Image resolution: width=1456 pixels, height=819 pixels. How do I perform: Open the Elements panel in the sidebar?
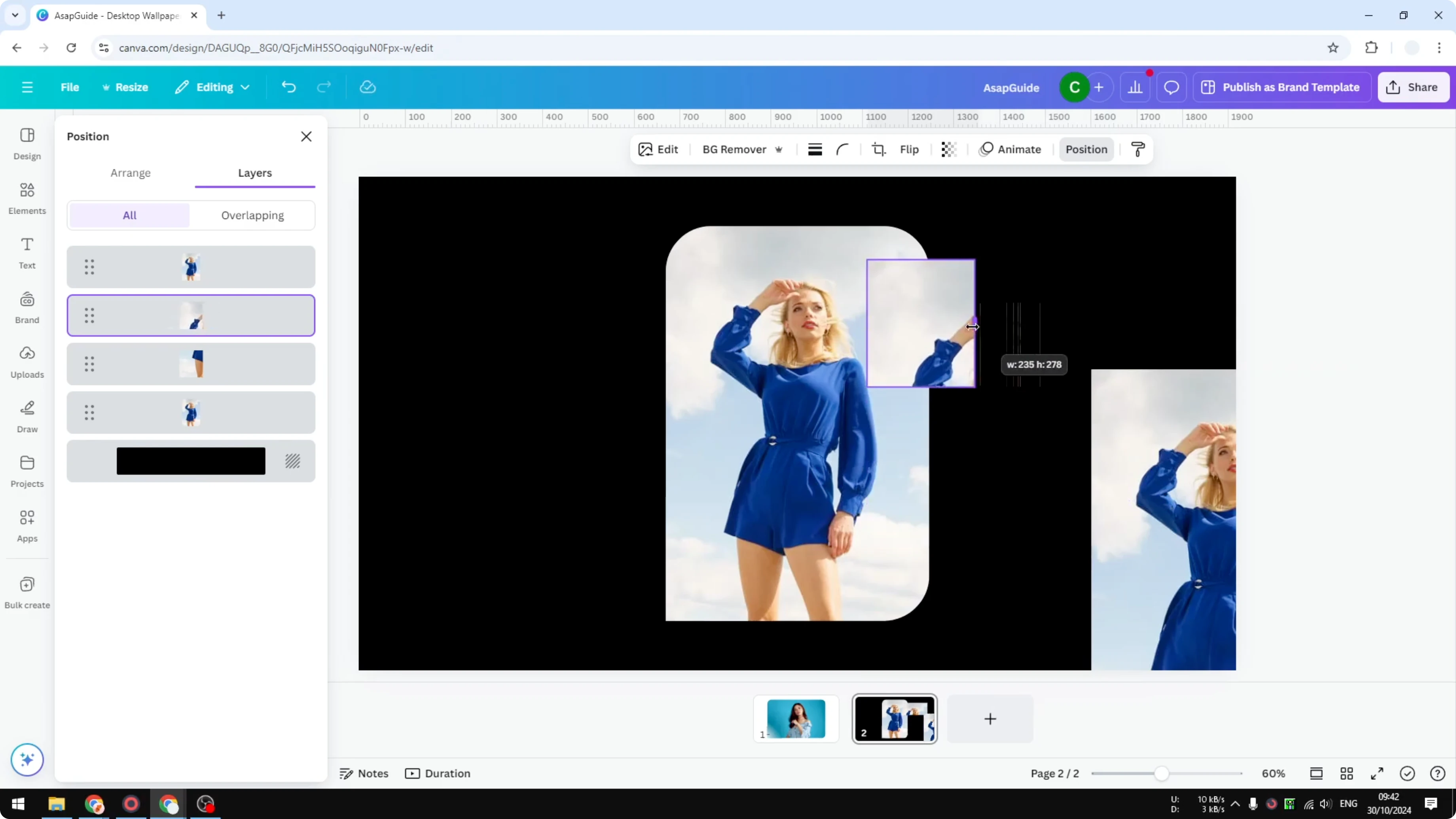click(27, 198)
